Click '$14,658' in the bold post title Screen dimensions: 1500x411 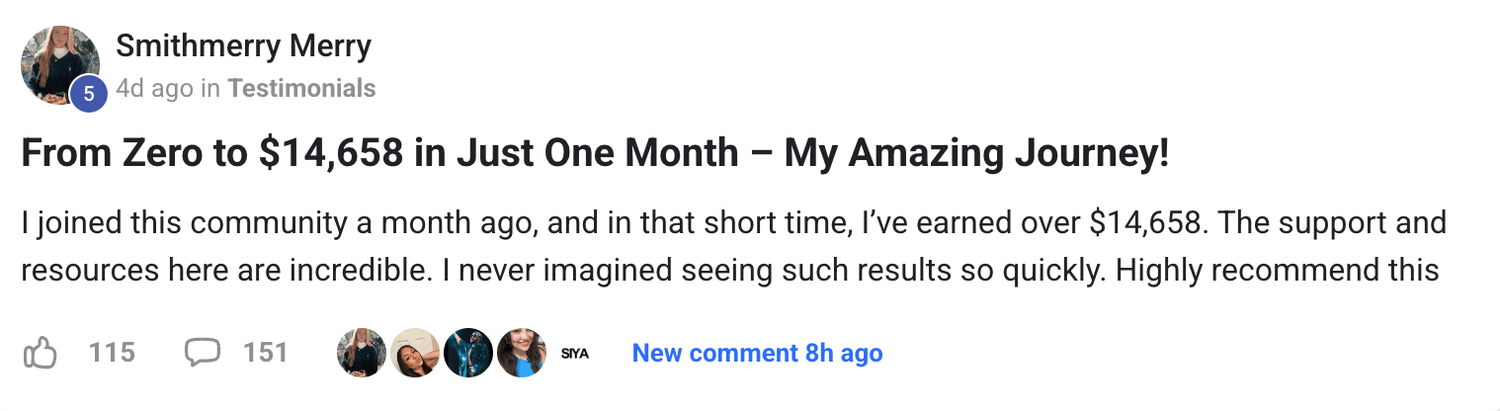[x=330, y=155]
